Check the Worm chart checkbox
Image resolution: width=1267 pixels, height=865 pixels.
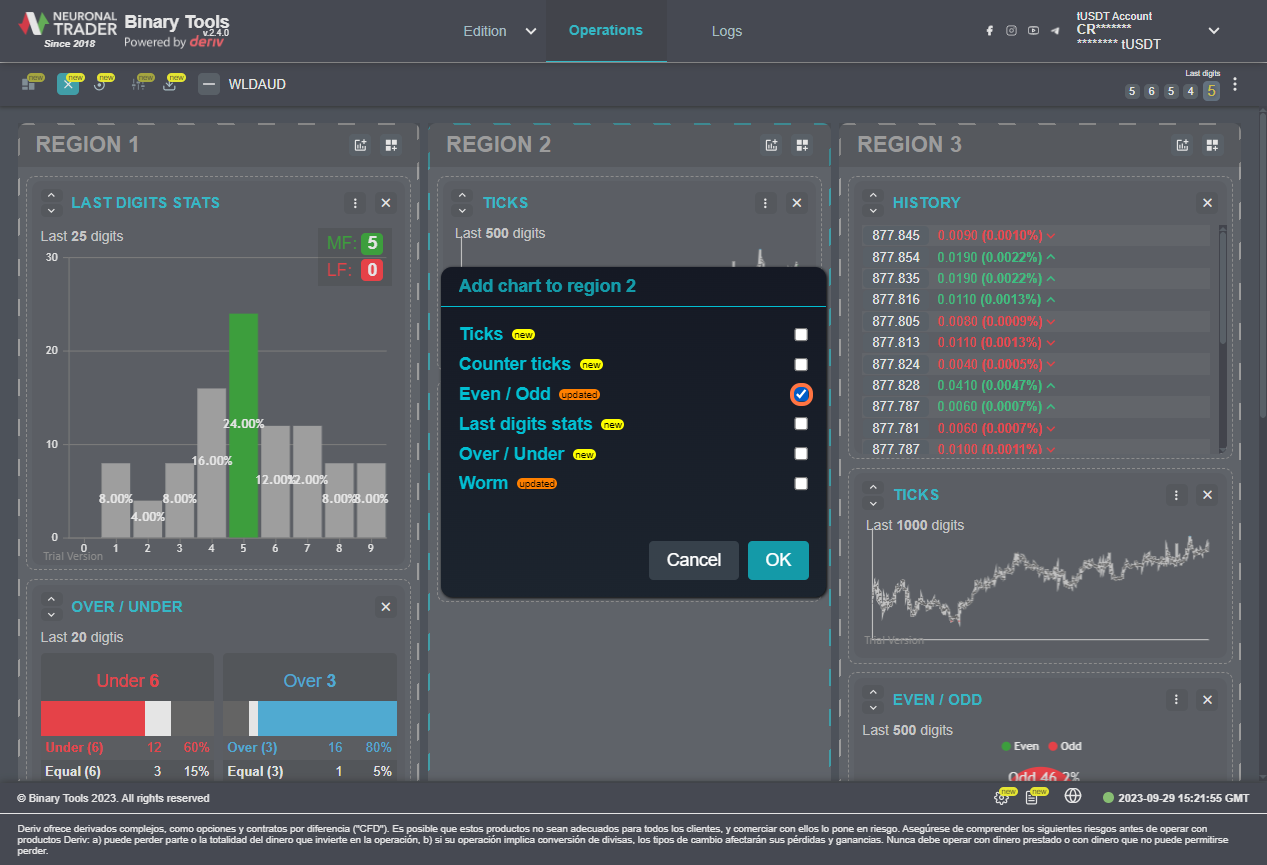point(801,484)
